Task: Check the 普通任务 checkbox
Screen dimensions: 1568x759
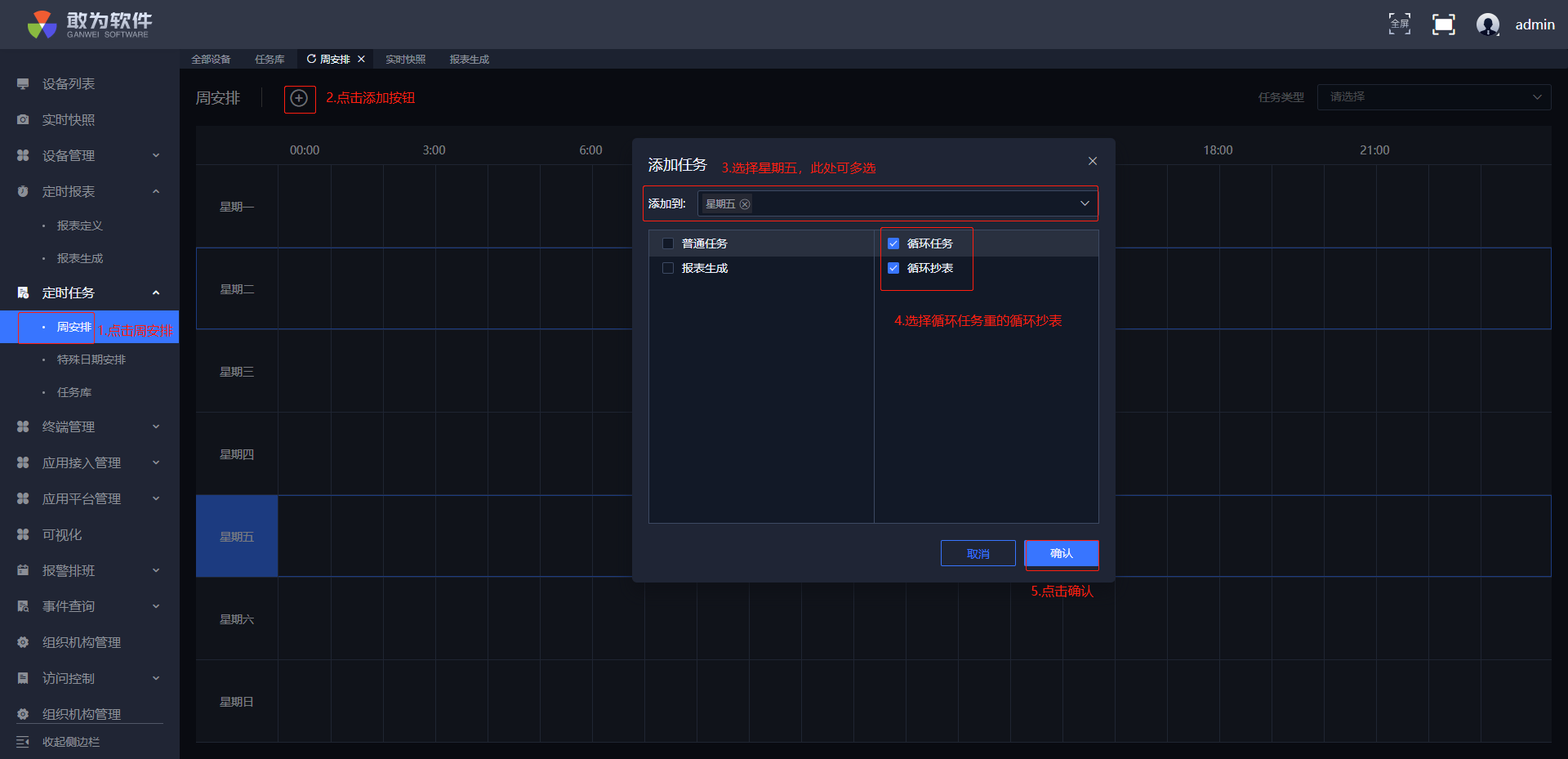Action: (x=668, y=243)
